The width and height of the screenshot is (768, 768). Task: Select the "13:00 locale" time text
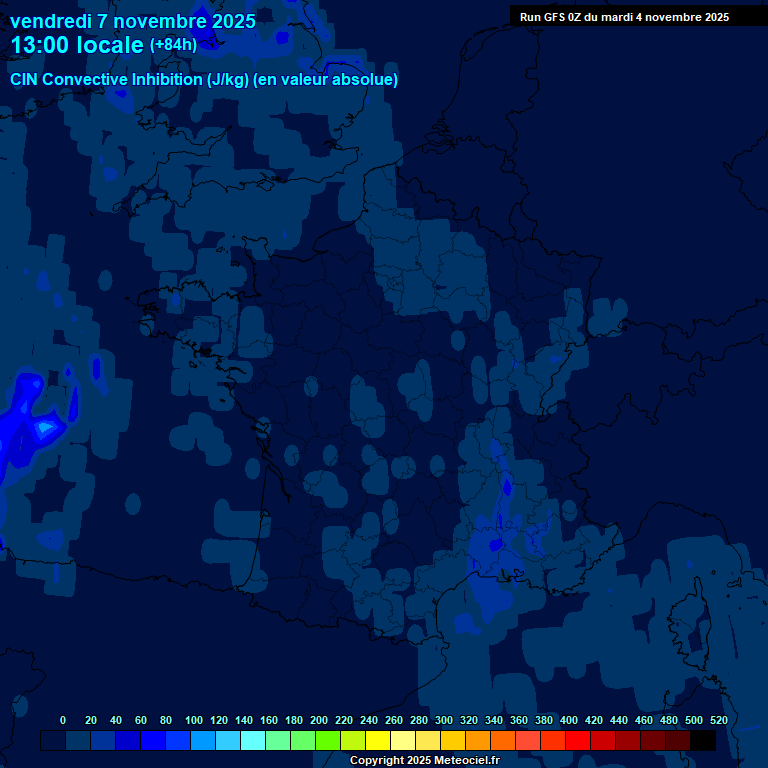tap(77, 45)
